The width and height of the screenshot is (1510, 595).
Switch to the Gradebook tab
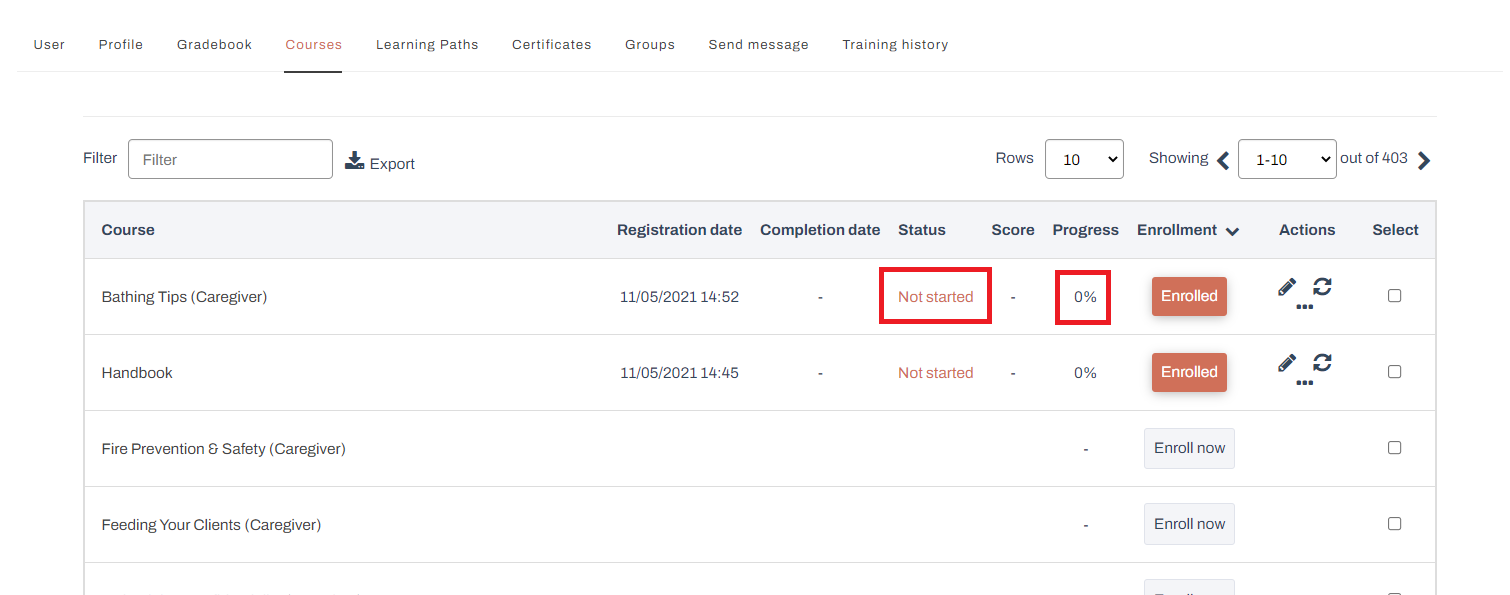(x=214, y=44)
